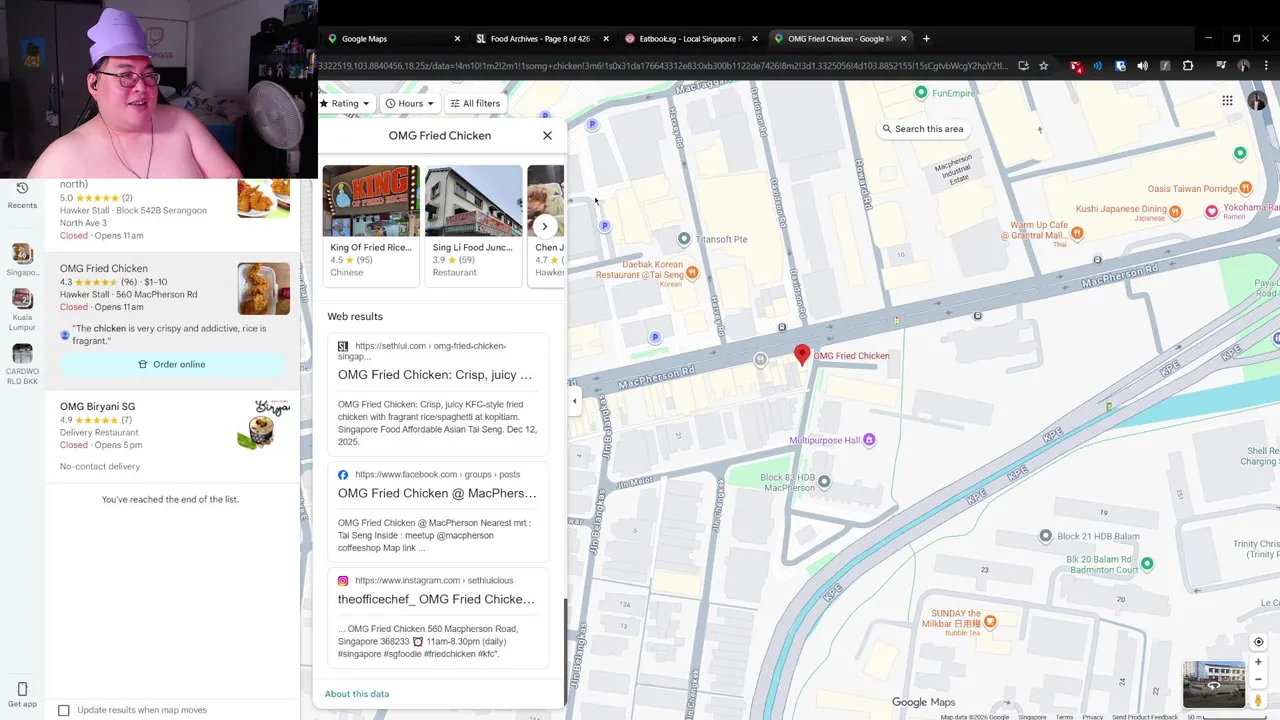Image resolution: width=1280 pixels, height=720 pixels.
Task: Select the Titansoft Pte map marker
Action: click(684, 239)
